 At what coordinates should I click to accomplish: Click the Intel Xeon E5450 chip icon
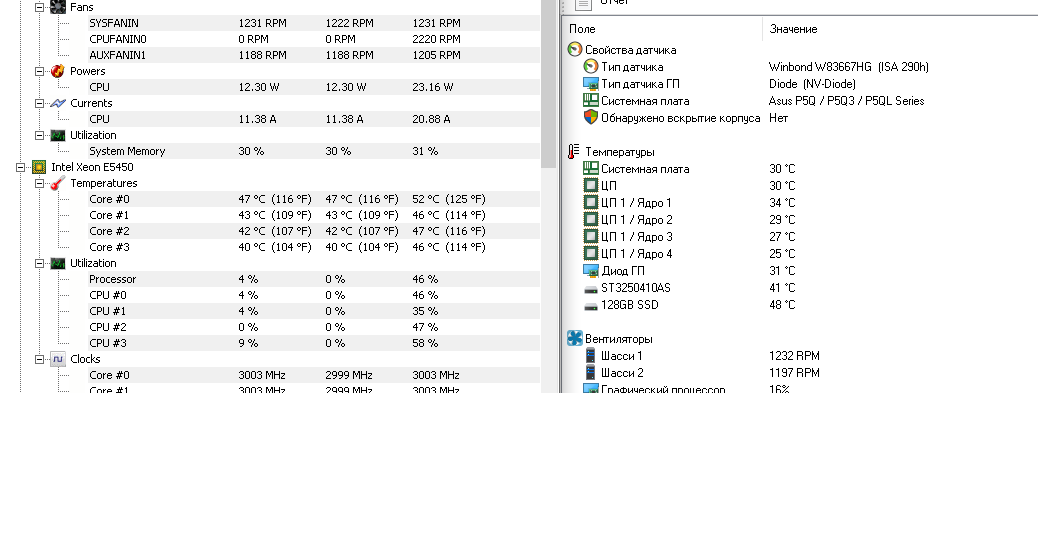39,167
